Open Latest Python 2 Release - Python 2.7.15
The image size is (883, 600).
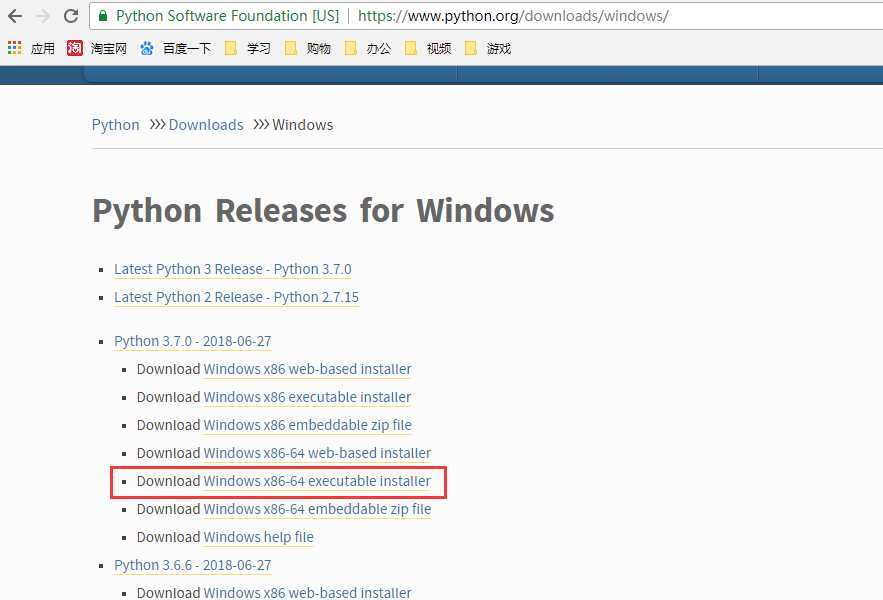coord(237,297)
